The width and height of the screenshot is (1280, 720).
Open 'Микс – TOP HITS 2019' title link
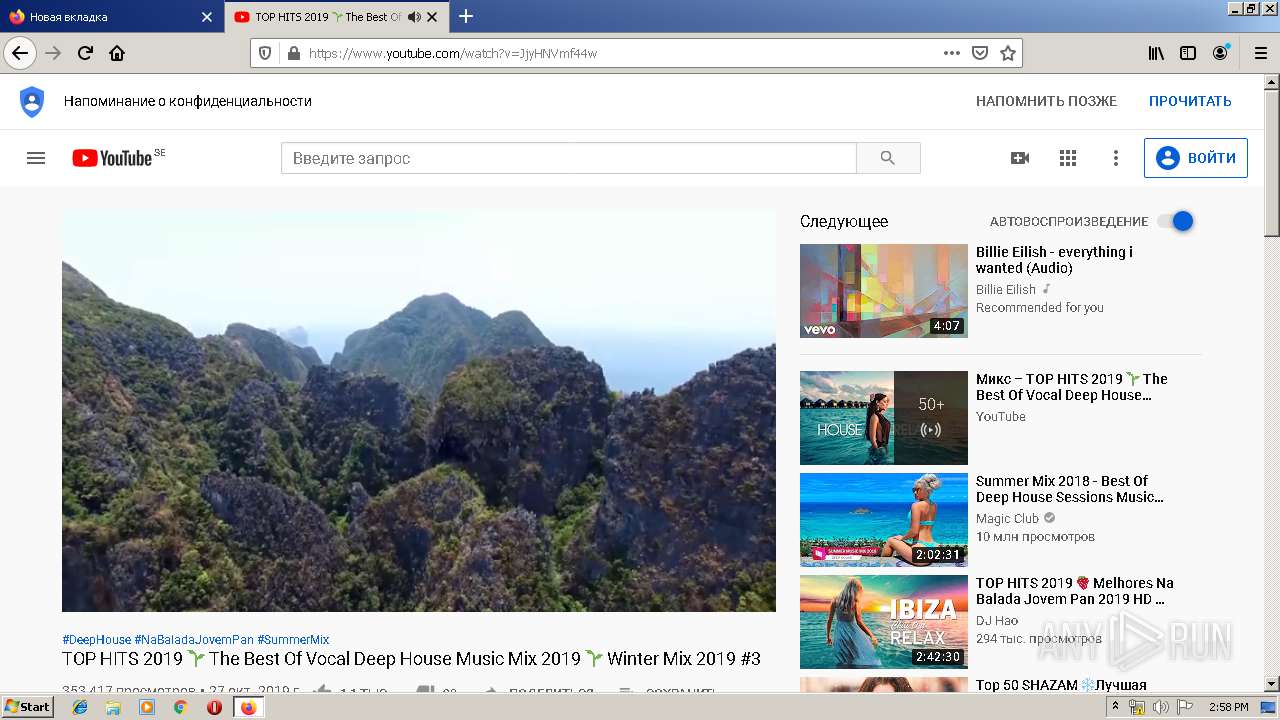pyautogui.click(x=1072, y=387)
